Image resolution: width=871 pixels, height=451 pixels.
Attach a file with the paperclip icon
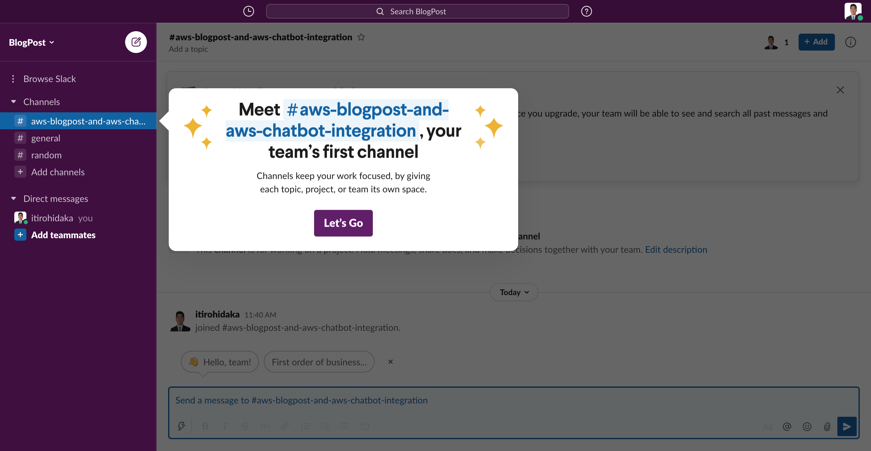click(x=827, y=427)
